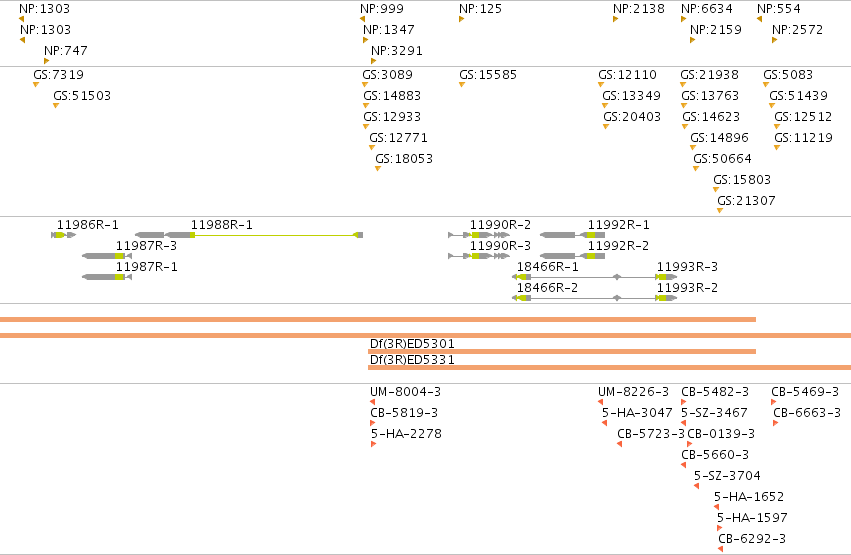Select the GS:51439 label
Image resolution: width=851 pixels, height=555 pixels.
tap(798, 96)
